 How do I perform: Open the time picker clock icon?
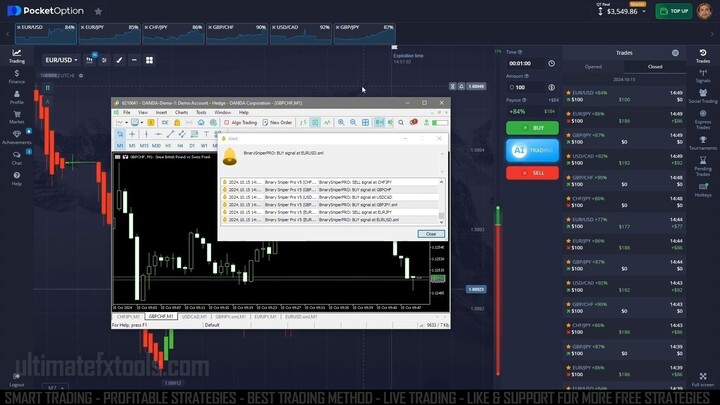551,63
